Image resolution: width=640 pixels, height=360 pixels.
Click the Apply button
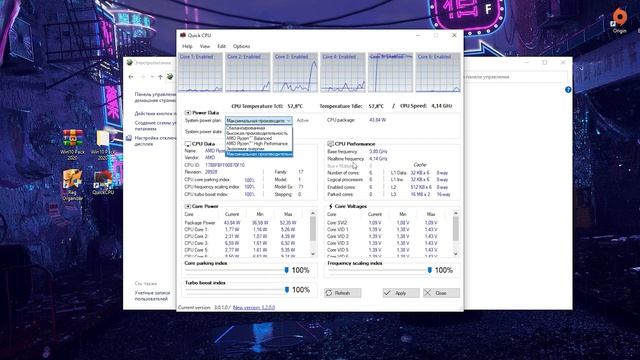tap(400, 293)
